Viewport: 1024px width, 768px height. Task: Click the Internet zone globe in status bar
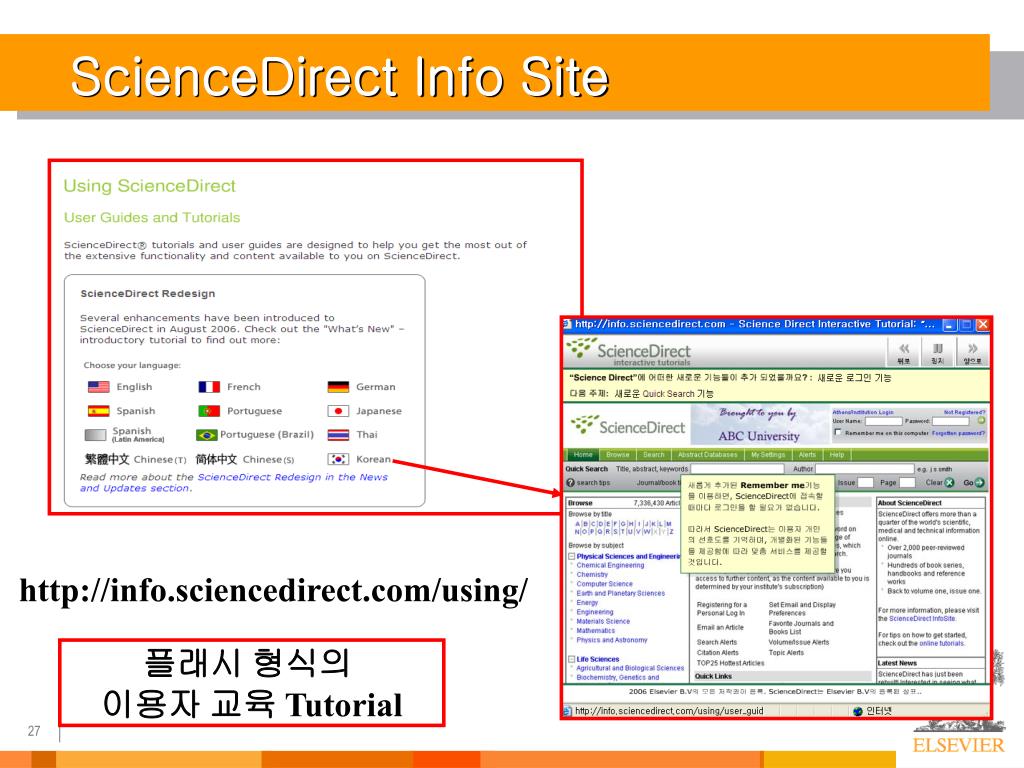pos(858,711)
